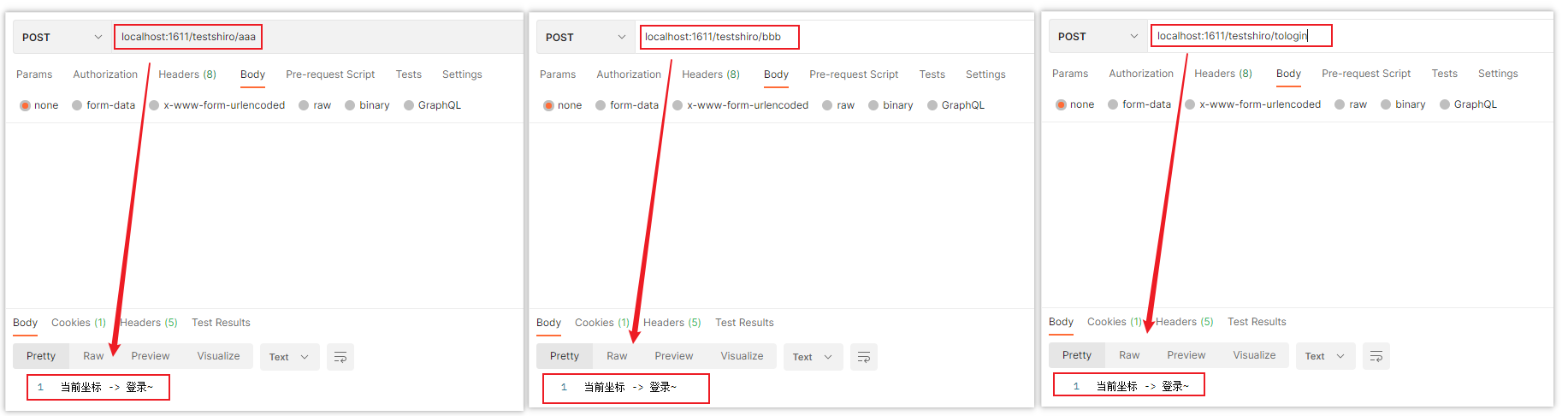Open Authorization tab of the aaa request
Image resolution: width=1568 pixels, height=416 pixels.
pos(105,74)
